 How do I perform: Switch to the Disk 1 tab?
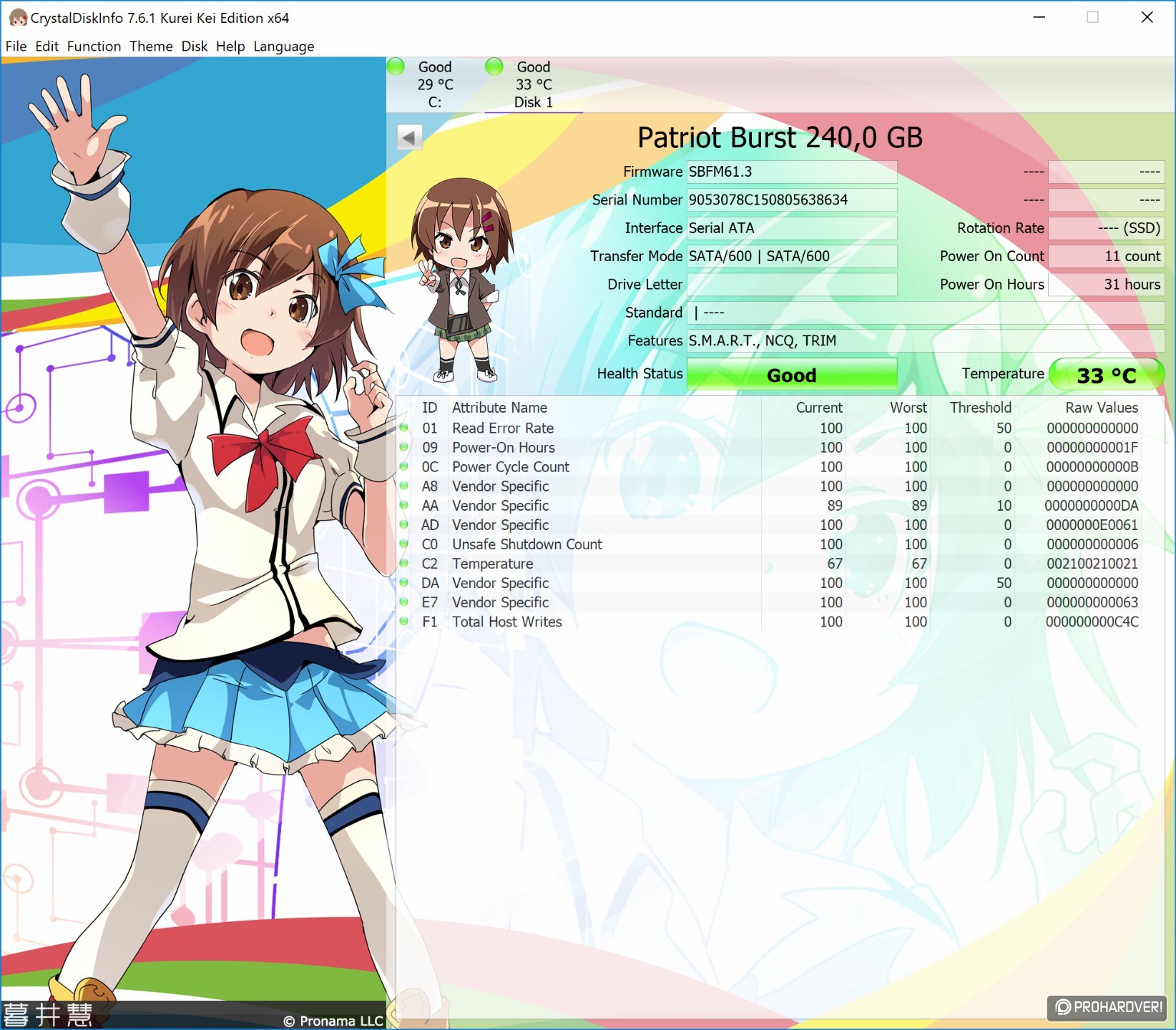coord(534,84)
